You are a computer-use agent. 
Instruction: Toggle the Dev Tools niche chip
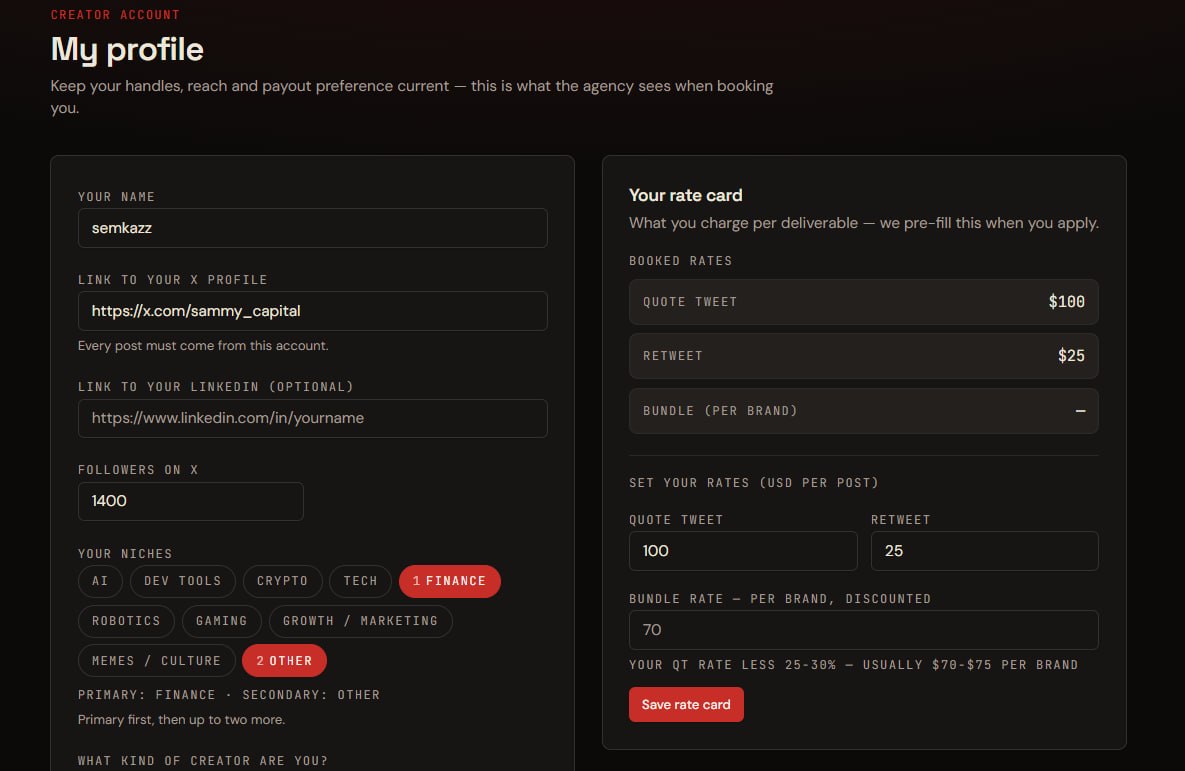pos(182,581)
